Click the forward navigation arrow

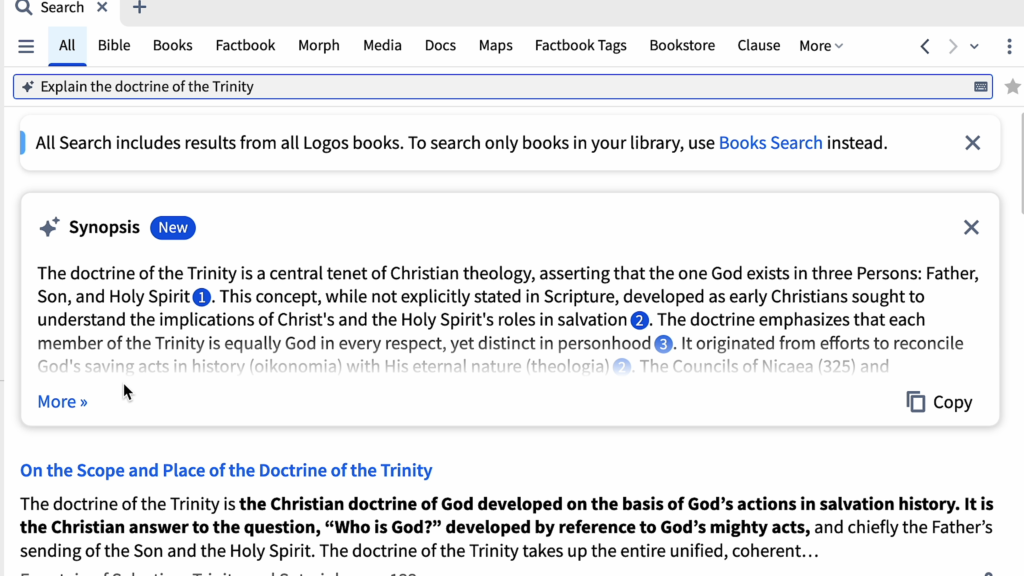click(x=952, y=46)
